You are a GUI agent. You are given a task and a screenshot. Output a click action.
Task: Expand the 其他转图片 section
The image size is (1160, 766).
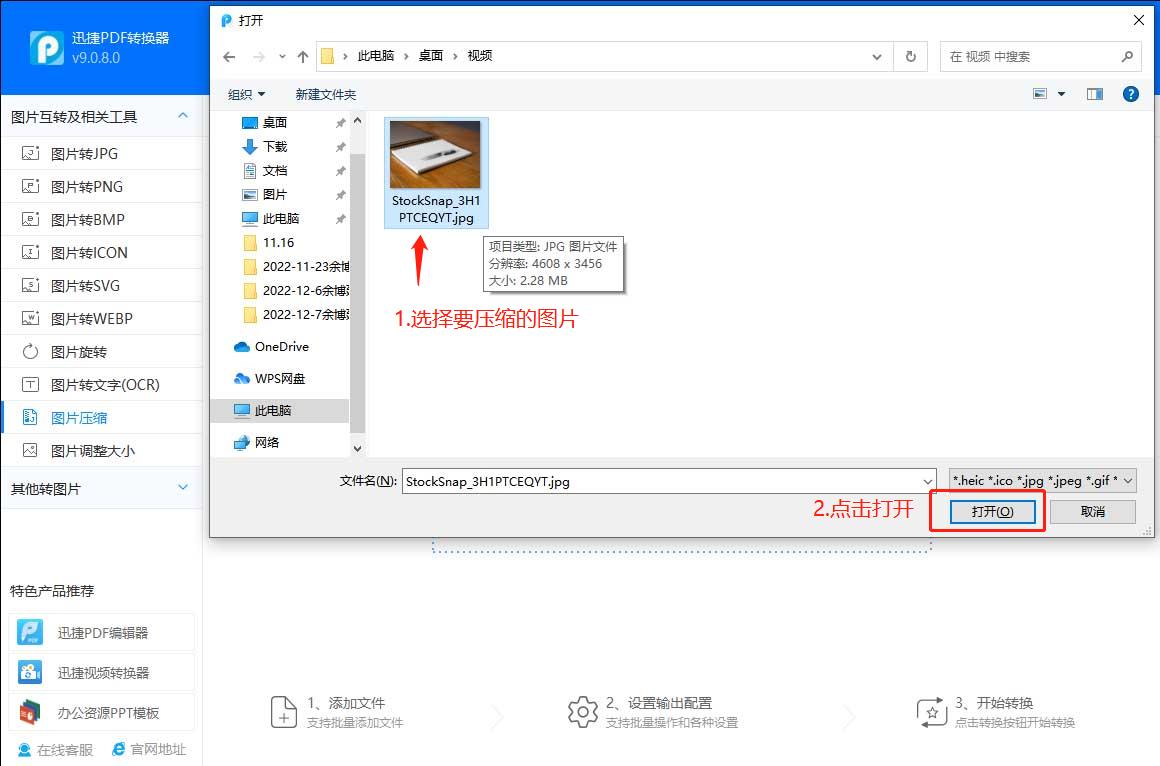[183, 488]
